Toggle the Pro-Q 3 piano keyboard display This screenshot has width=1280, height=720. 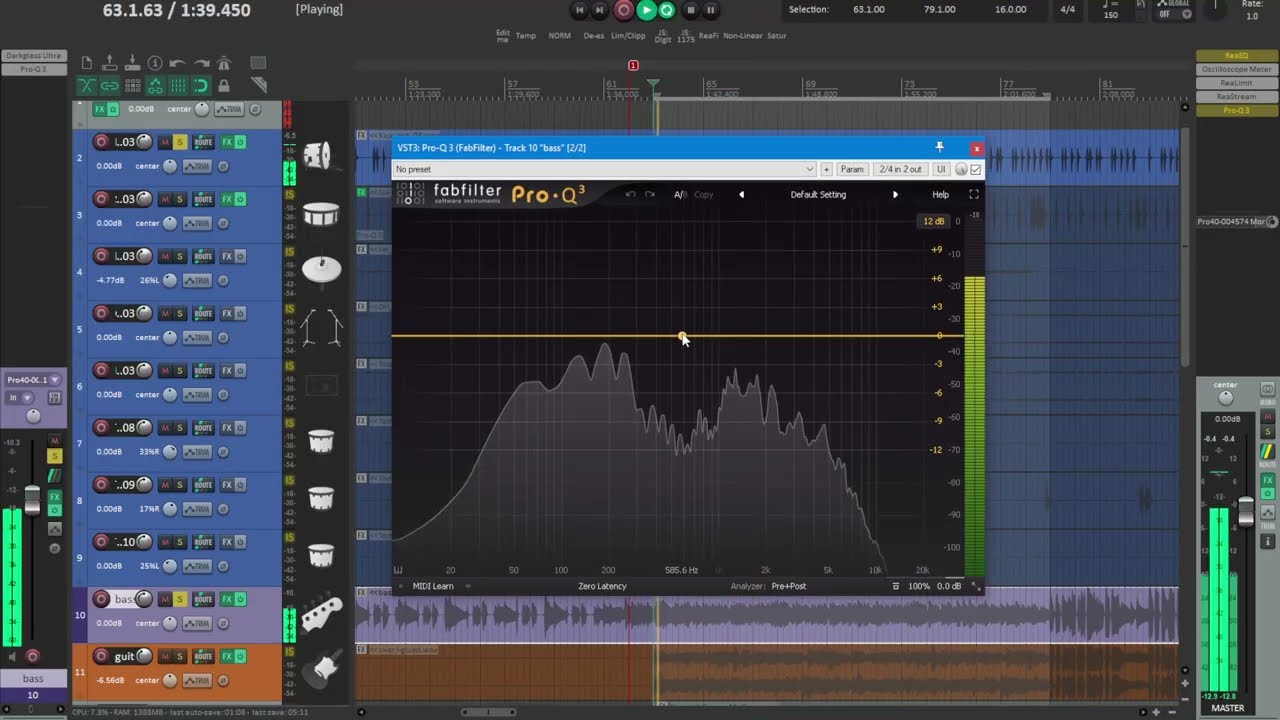(398, 570)
